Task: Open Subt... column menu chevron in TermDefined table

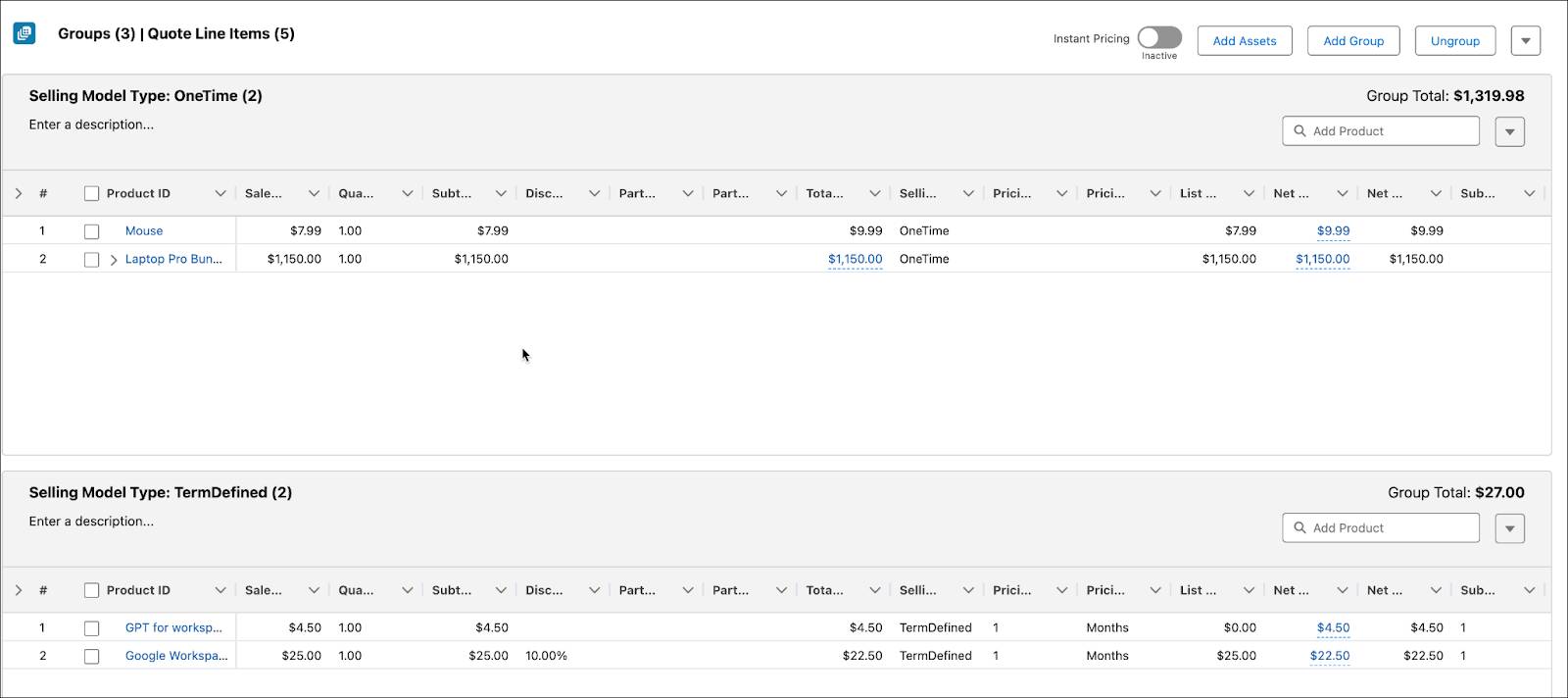Action: [501, 590]
